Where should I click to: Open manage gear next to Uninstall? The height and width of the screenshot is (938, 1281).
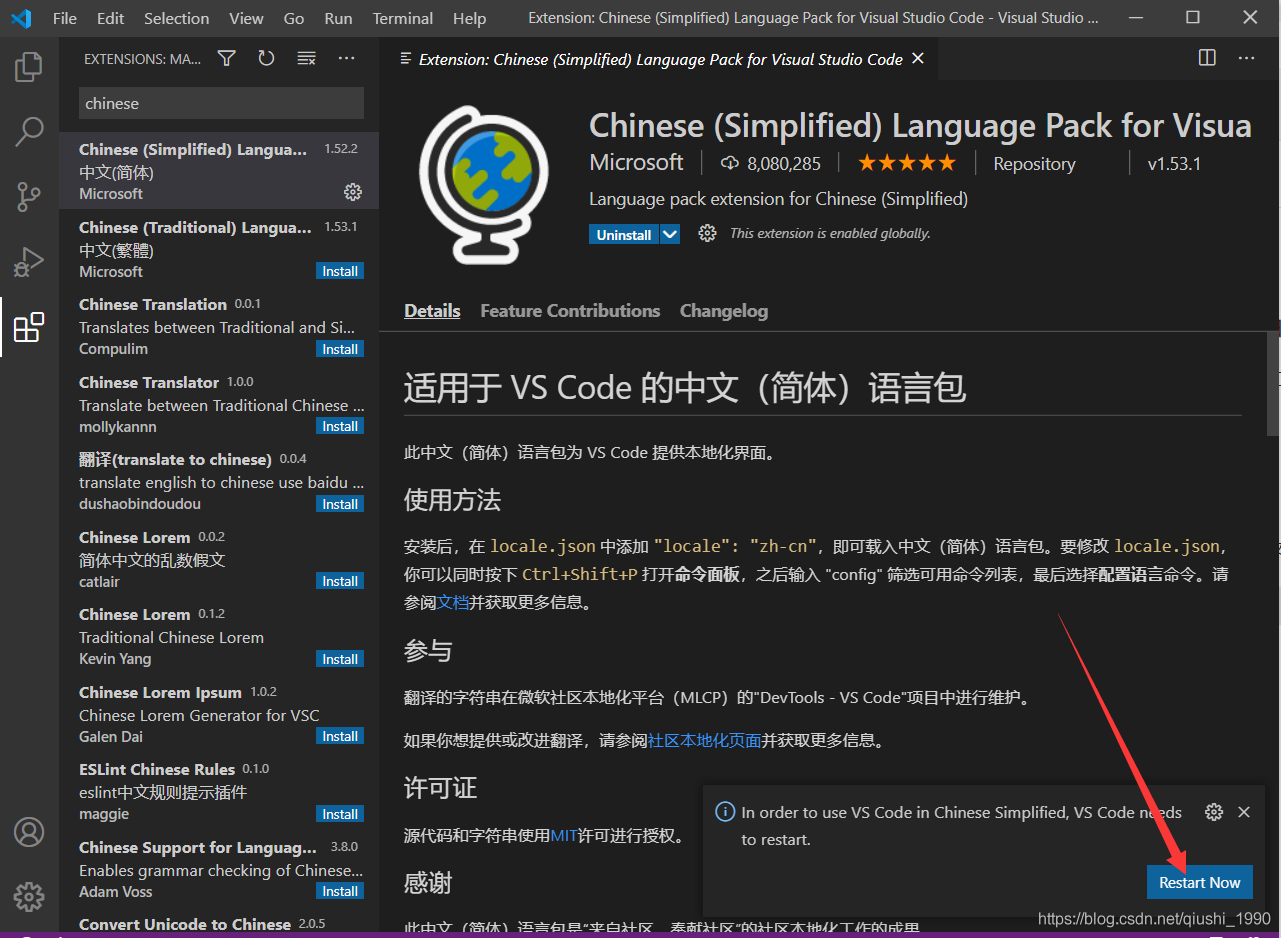[707, 233]
